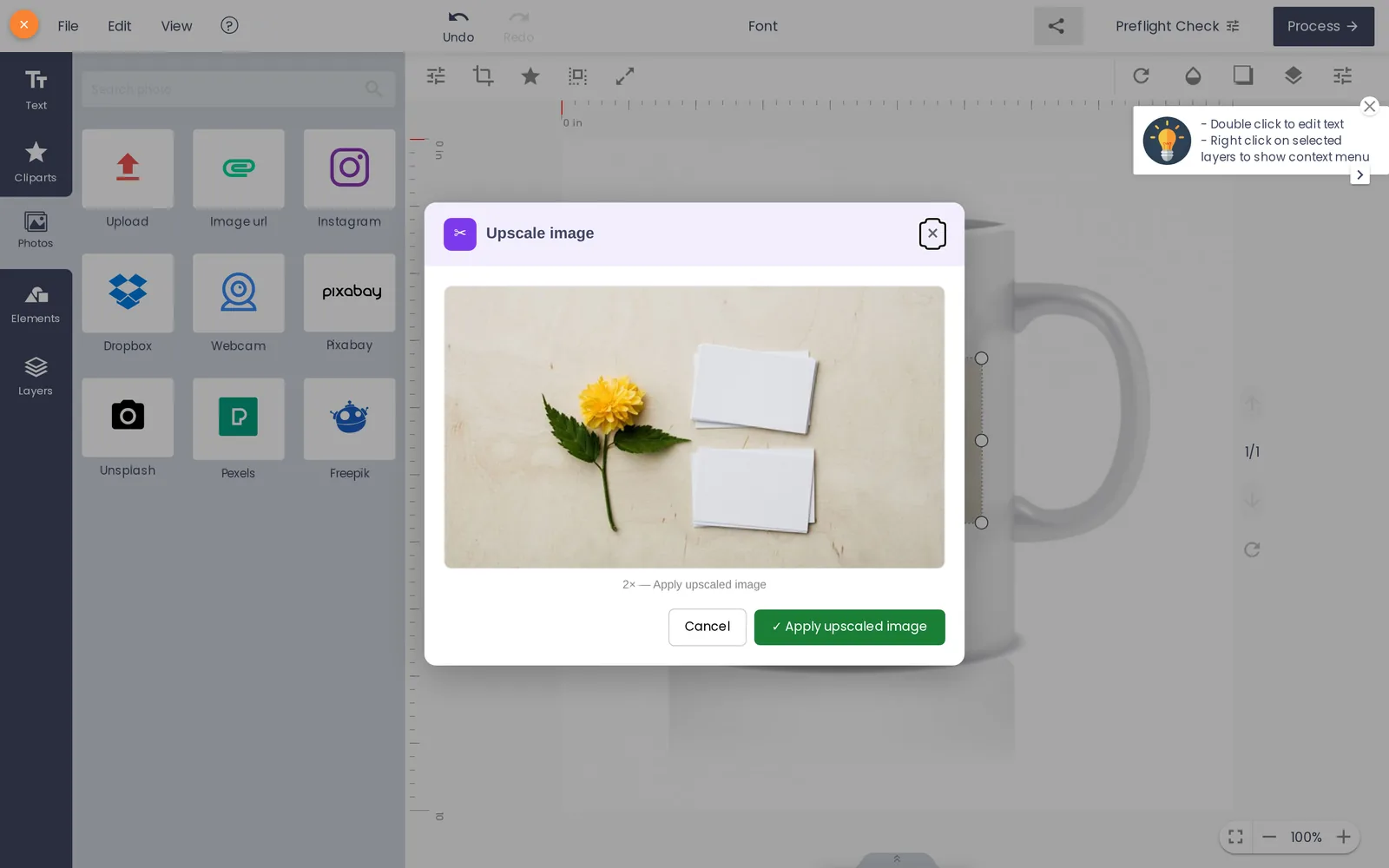Show the next tip with chevron

[x=1360, y=174]
